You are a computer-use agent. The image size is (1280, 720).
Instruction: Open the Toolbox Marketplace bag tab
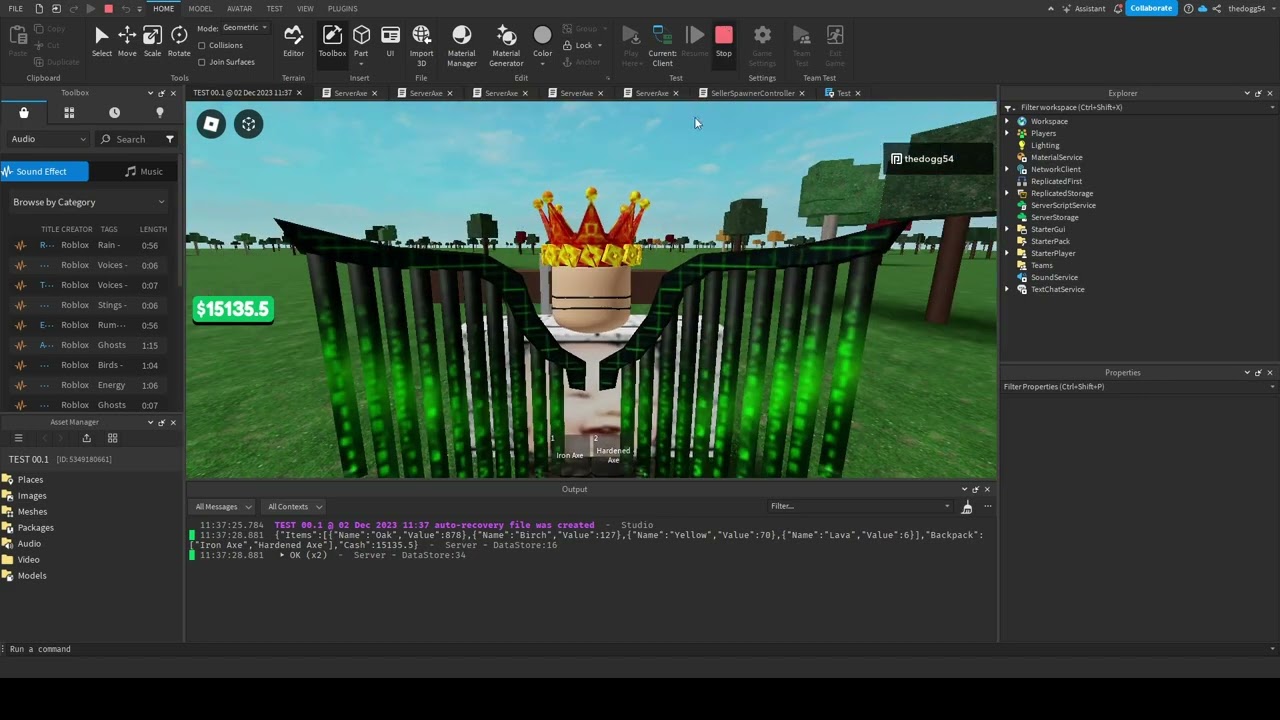point(24,113)
